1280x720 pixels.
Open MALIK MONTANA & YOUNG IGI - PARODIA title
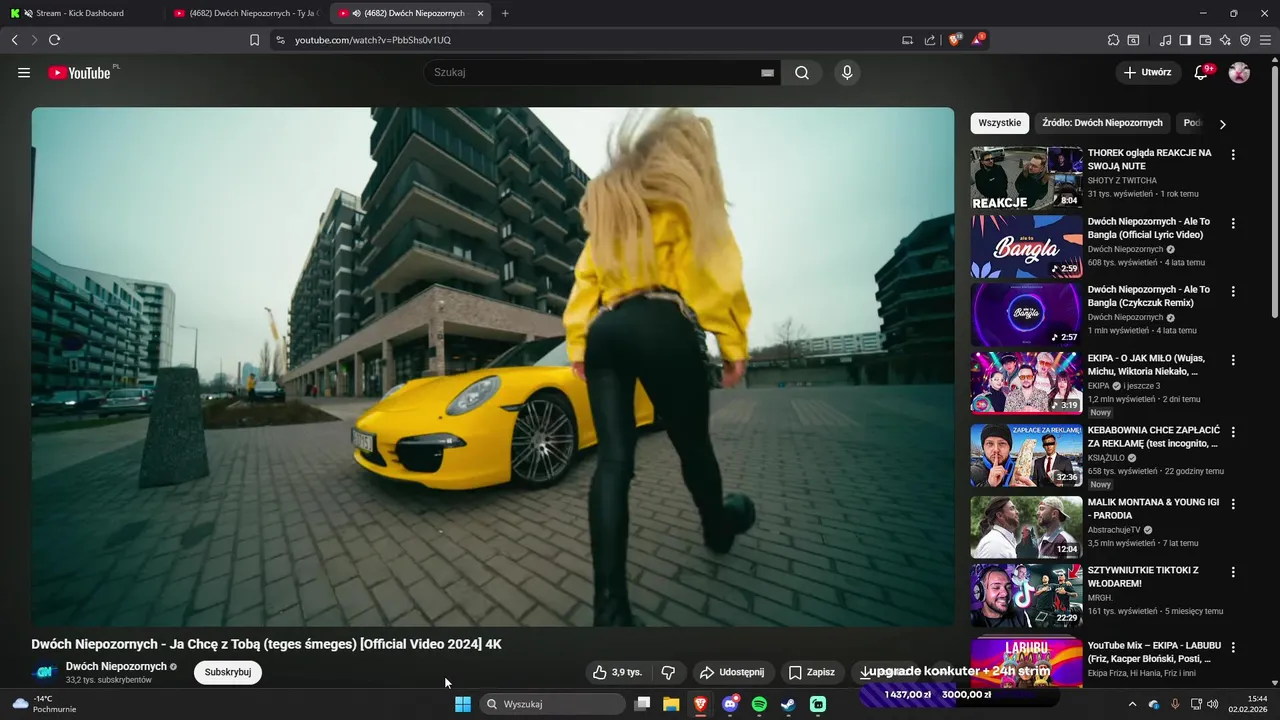(x=1153, y=509)
